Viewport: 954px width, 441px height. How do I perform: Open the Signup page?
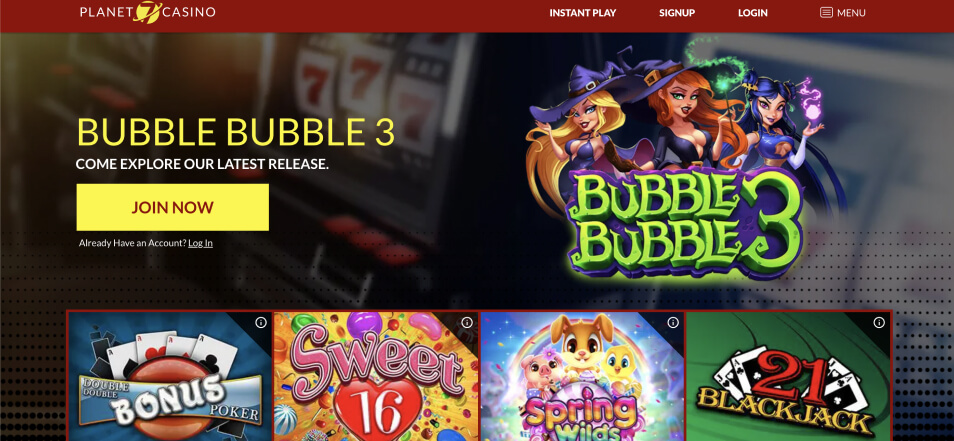coord(677,13)
